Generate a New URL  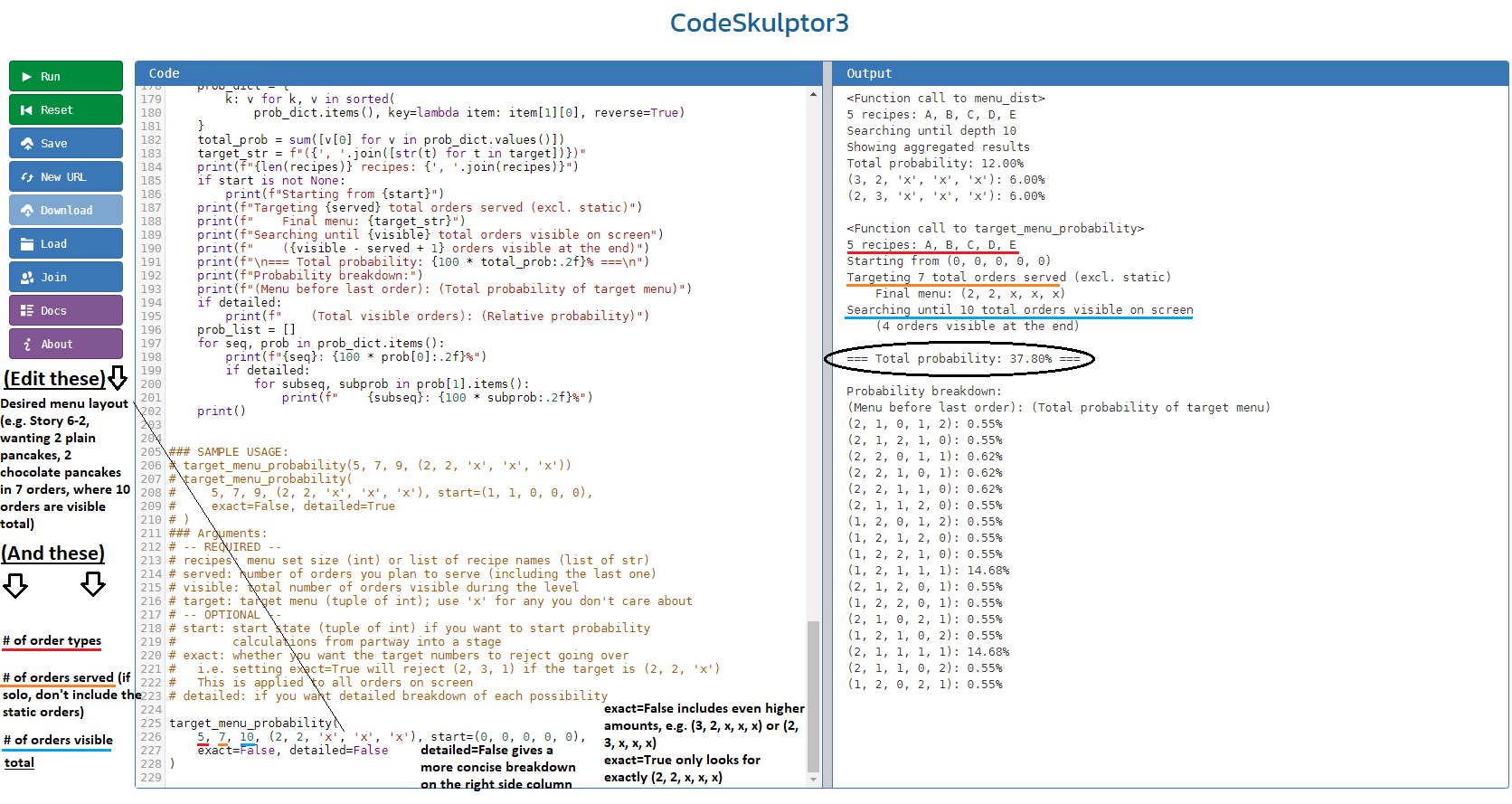pyautogui.click(x=66, y=177)
